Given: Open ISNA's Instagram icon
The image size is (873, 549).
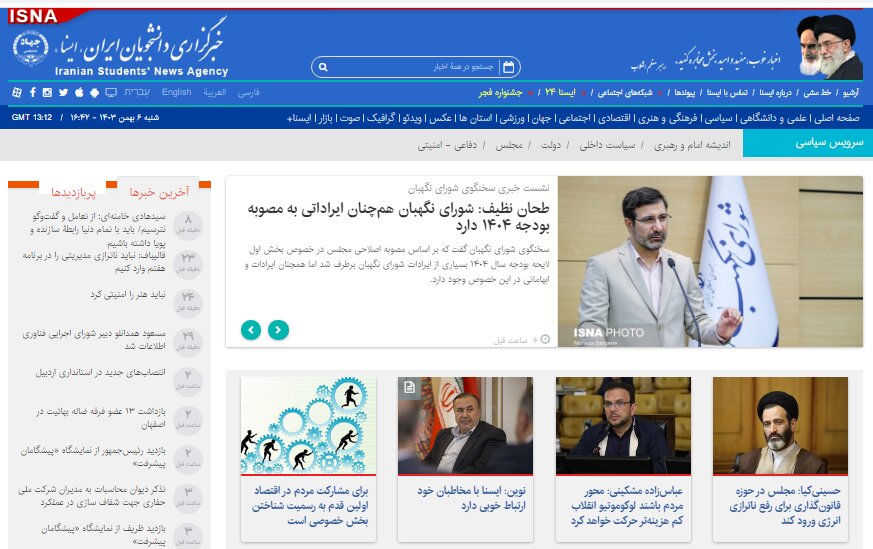Looking at the screenshot, I should [47, 92].
